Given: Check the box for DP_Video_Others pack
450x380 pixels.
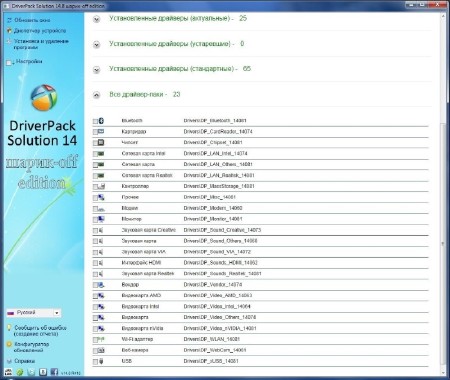Looking at the screenshot, I should coord(95,318).
